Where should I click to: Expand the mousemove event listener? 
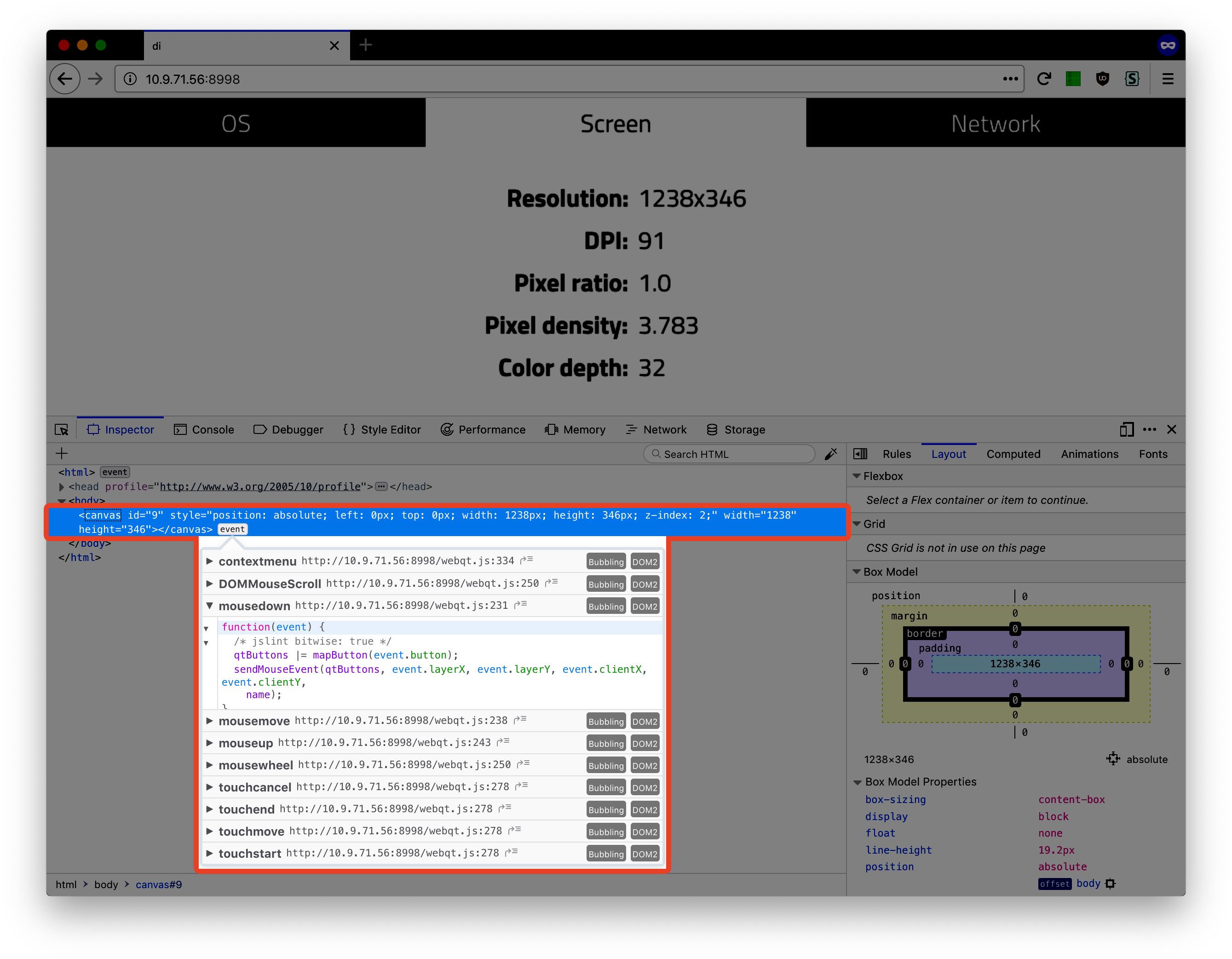(209, 721)
